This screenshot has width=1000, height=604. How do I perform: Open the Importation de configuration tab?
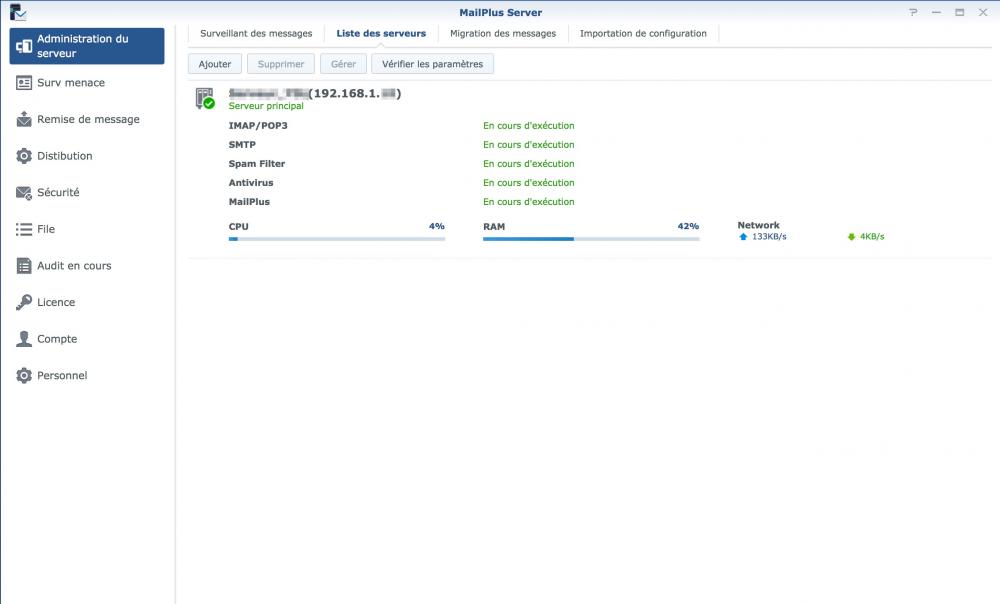643,33
